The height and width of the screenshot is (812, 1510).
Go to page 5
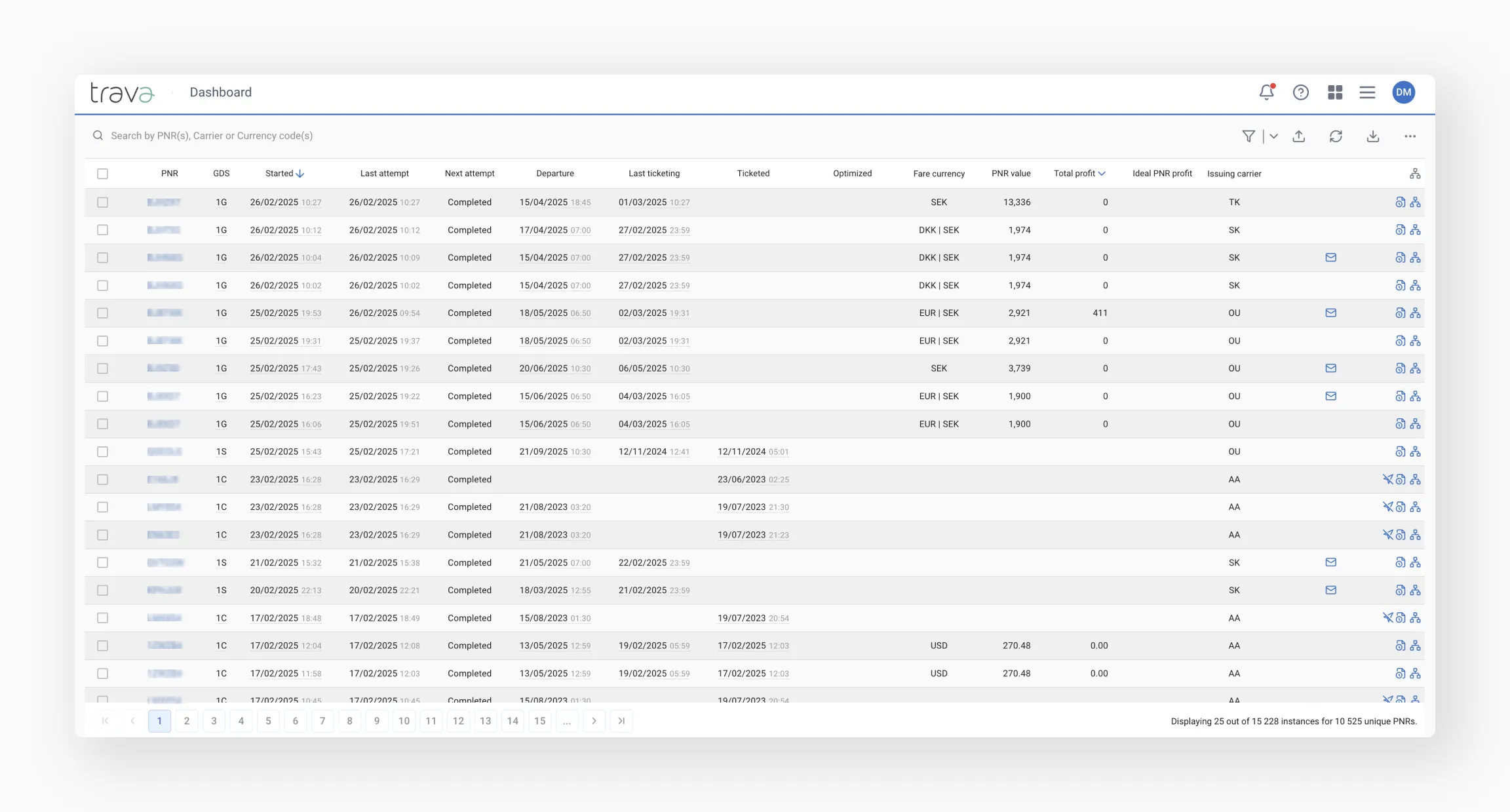click(x=268, y=721)
